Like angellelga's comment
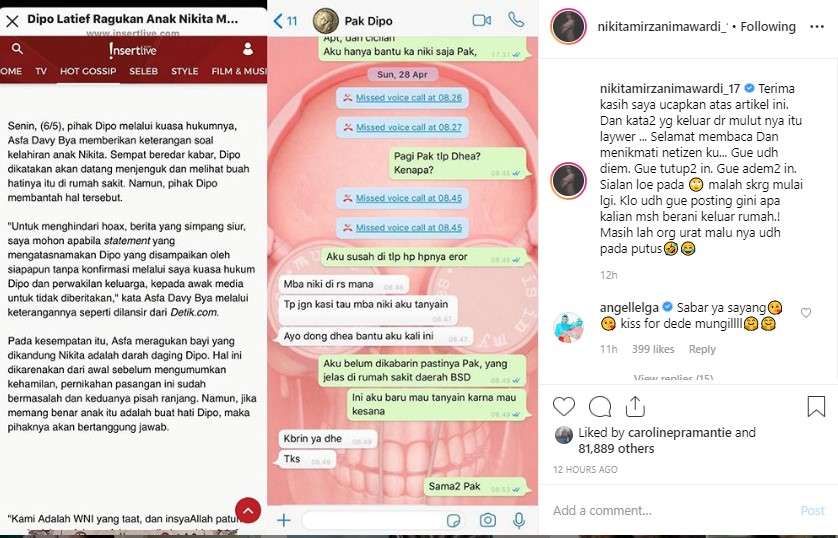838x538 pixels. 806,313
